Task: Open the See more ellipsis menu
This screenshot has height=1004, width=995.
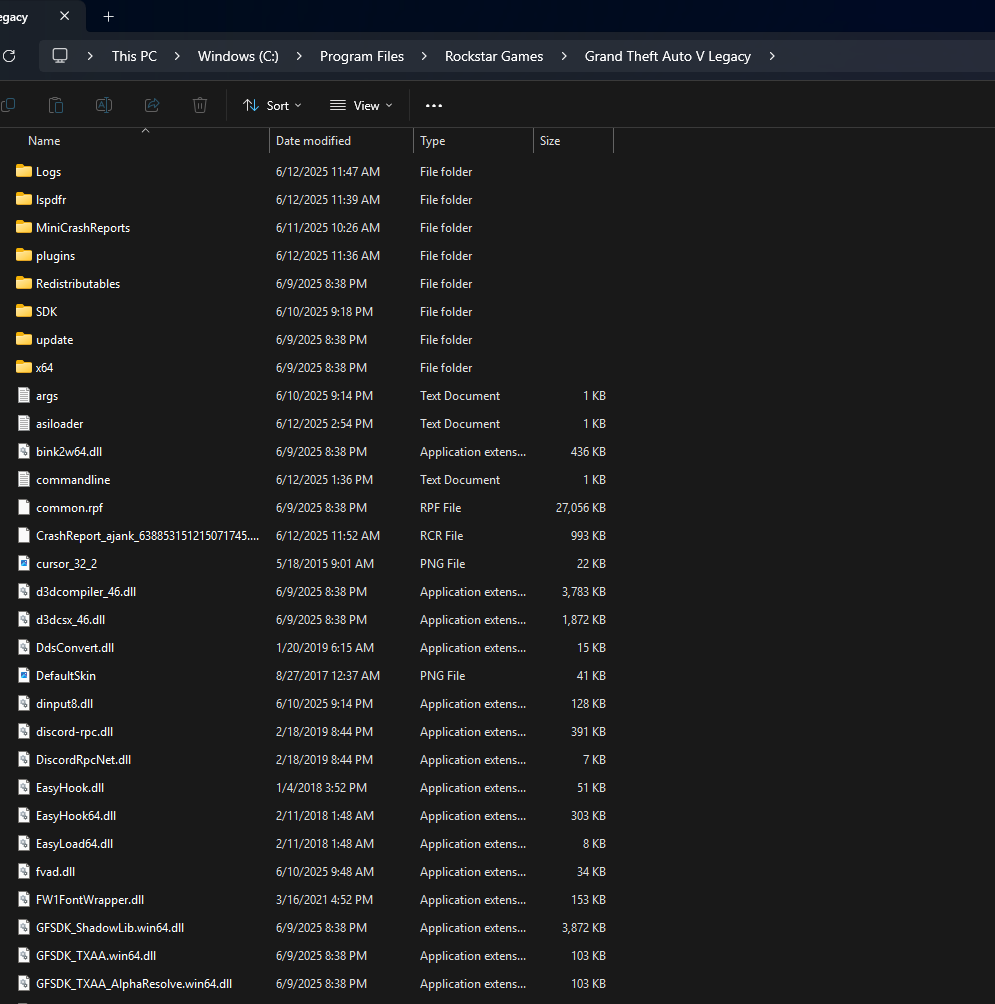Action: point(433,105)
